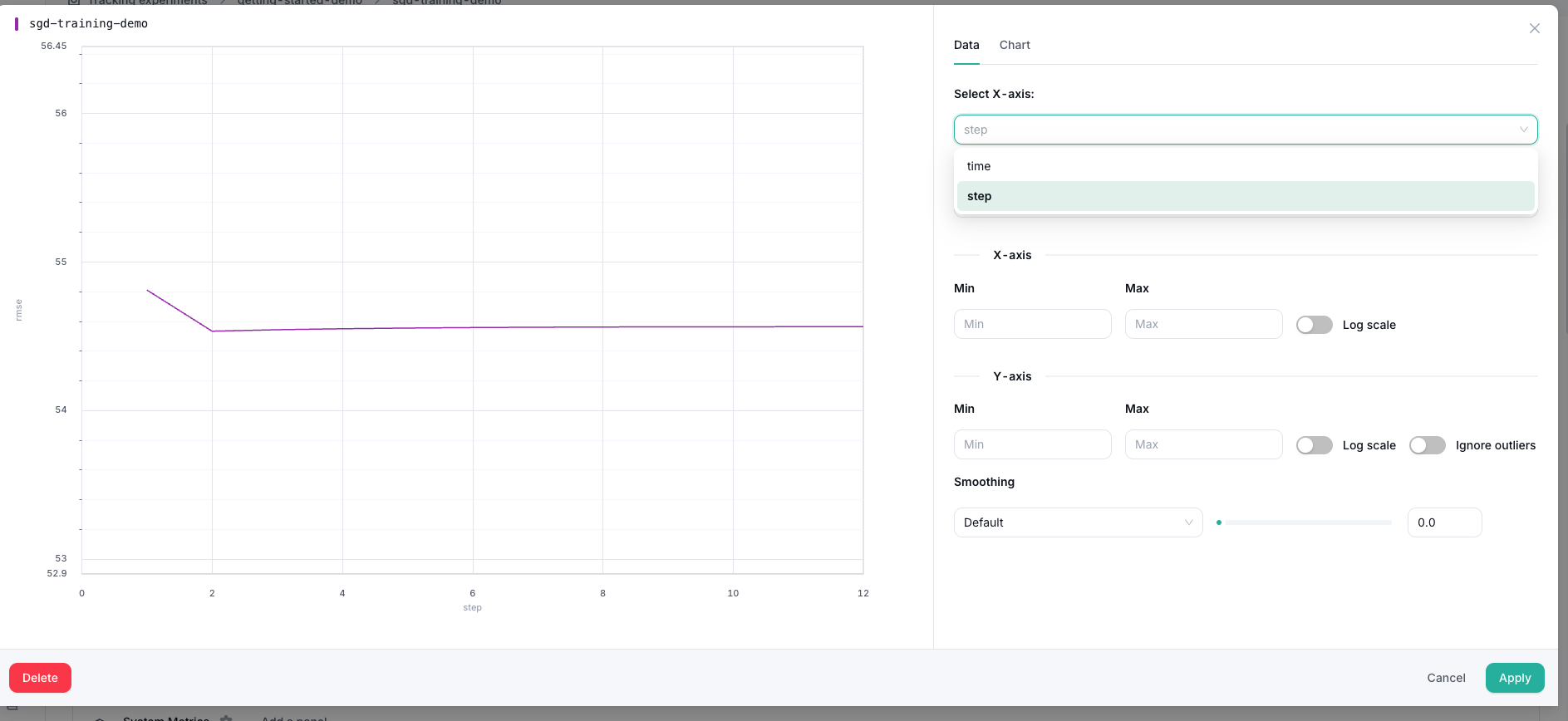Viewport: 1568px width, 721px height.
Task: Click the Y-axis section heading
Action: tap(1012, 376)
